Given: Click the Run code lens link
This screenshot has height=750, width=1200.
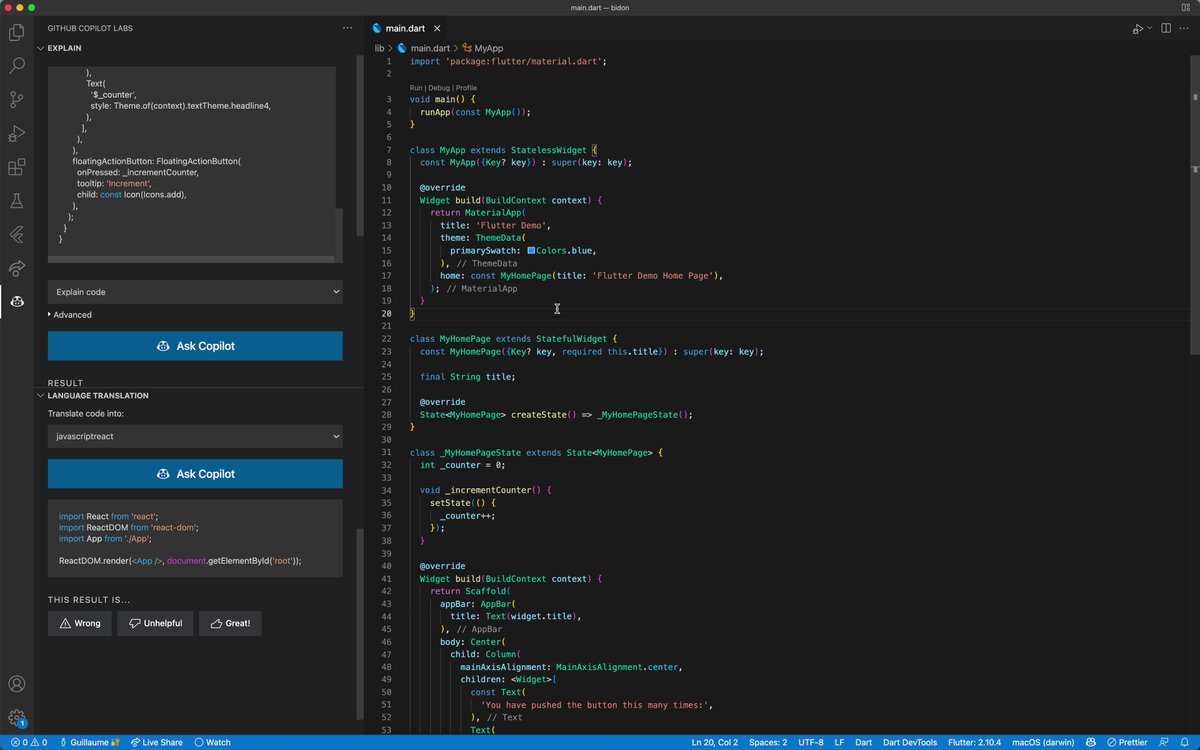Looking at the screenshot, I should [417, 88].
